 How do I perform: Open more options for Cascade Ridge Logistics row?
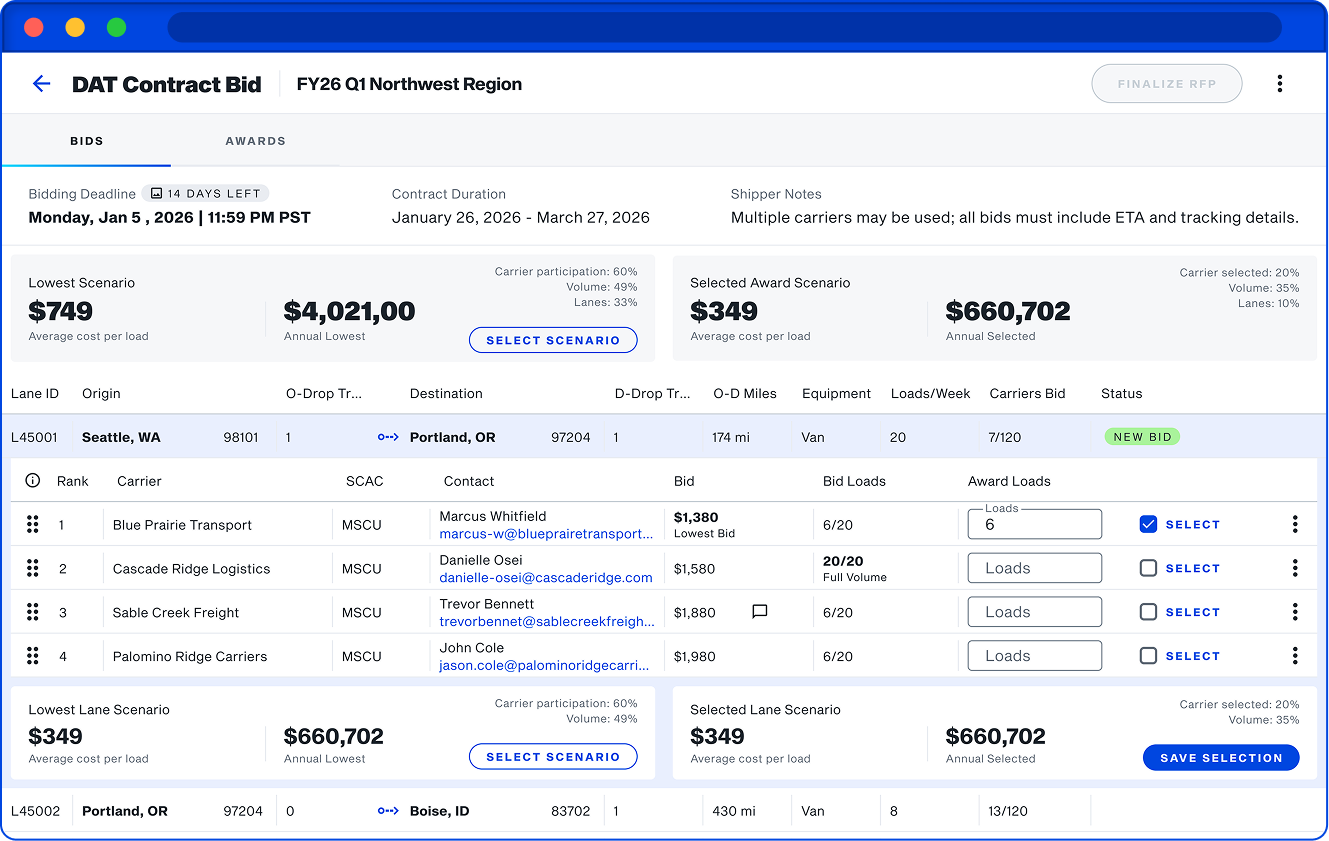pos(1295,568)
